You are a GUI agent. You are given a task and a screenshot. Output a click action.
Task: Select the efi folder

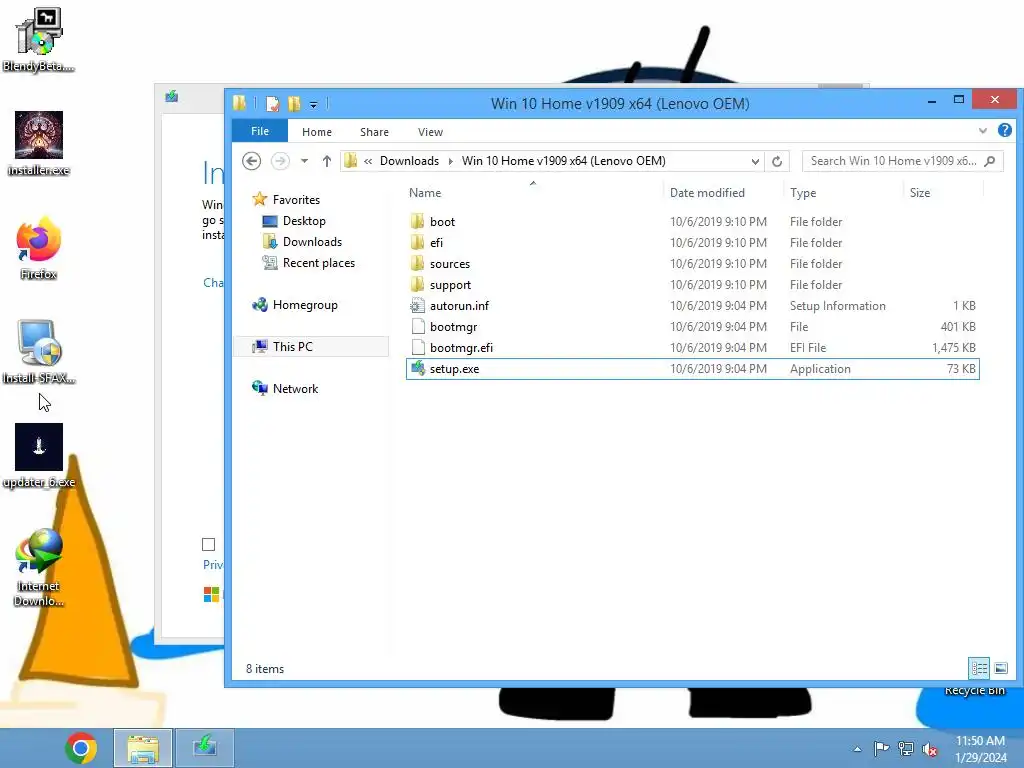pos(692,243)
